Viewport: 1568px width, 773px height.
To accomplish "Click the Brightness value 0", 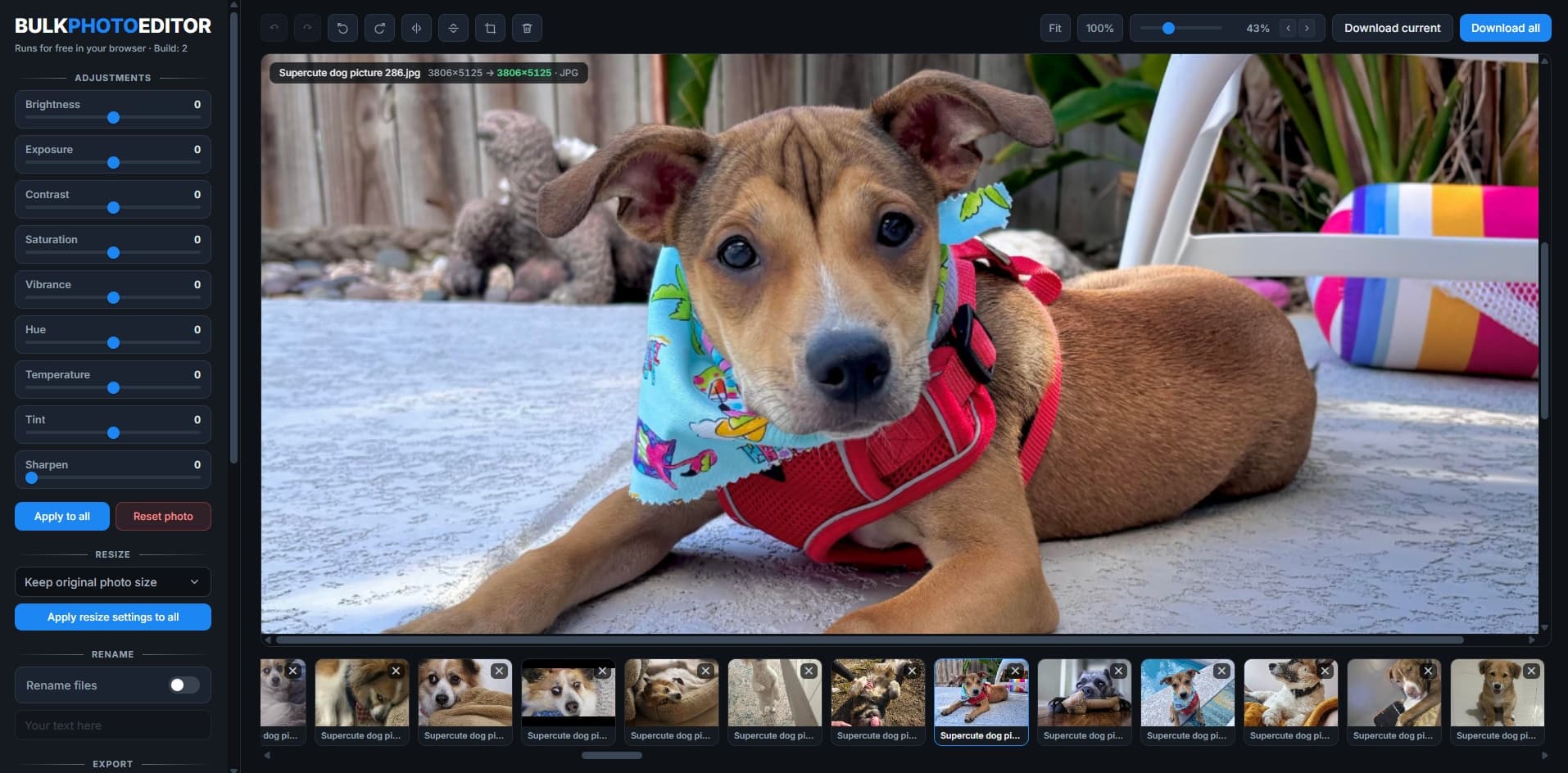I will tap(197, 105).
